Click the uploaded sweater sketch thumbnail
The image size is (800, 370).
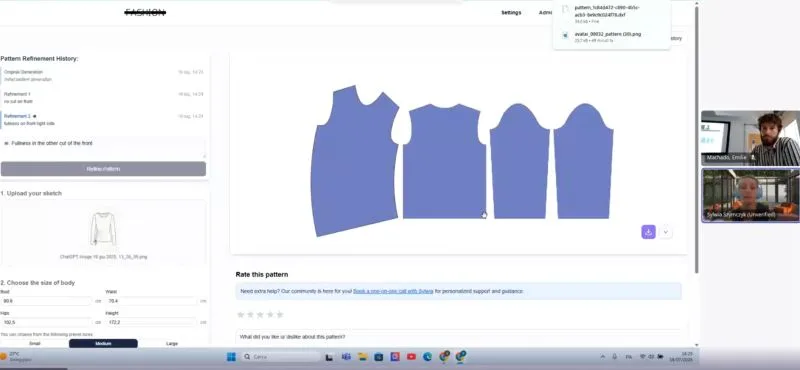pyautogui.click(x=103, y=229)
